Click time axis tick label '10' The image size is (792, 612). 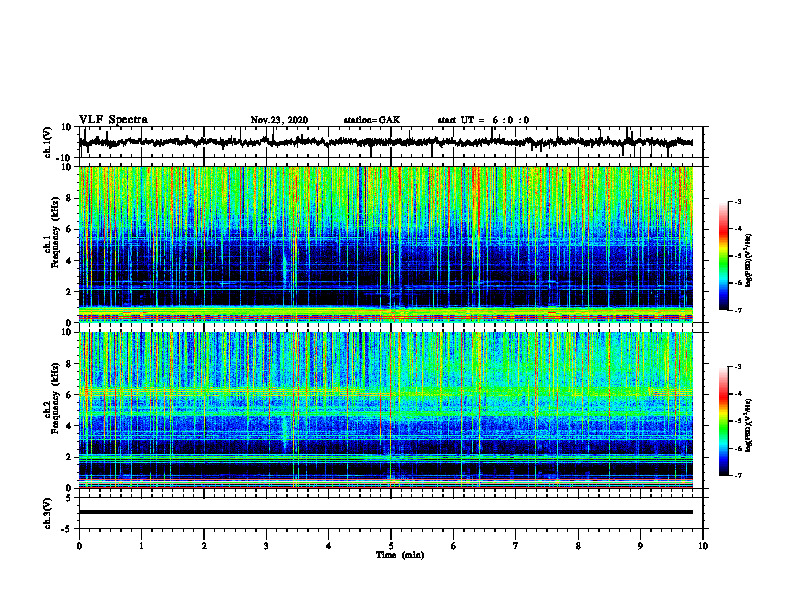tap(703, 546)
